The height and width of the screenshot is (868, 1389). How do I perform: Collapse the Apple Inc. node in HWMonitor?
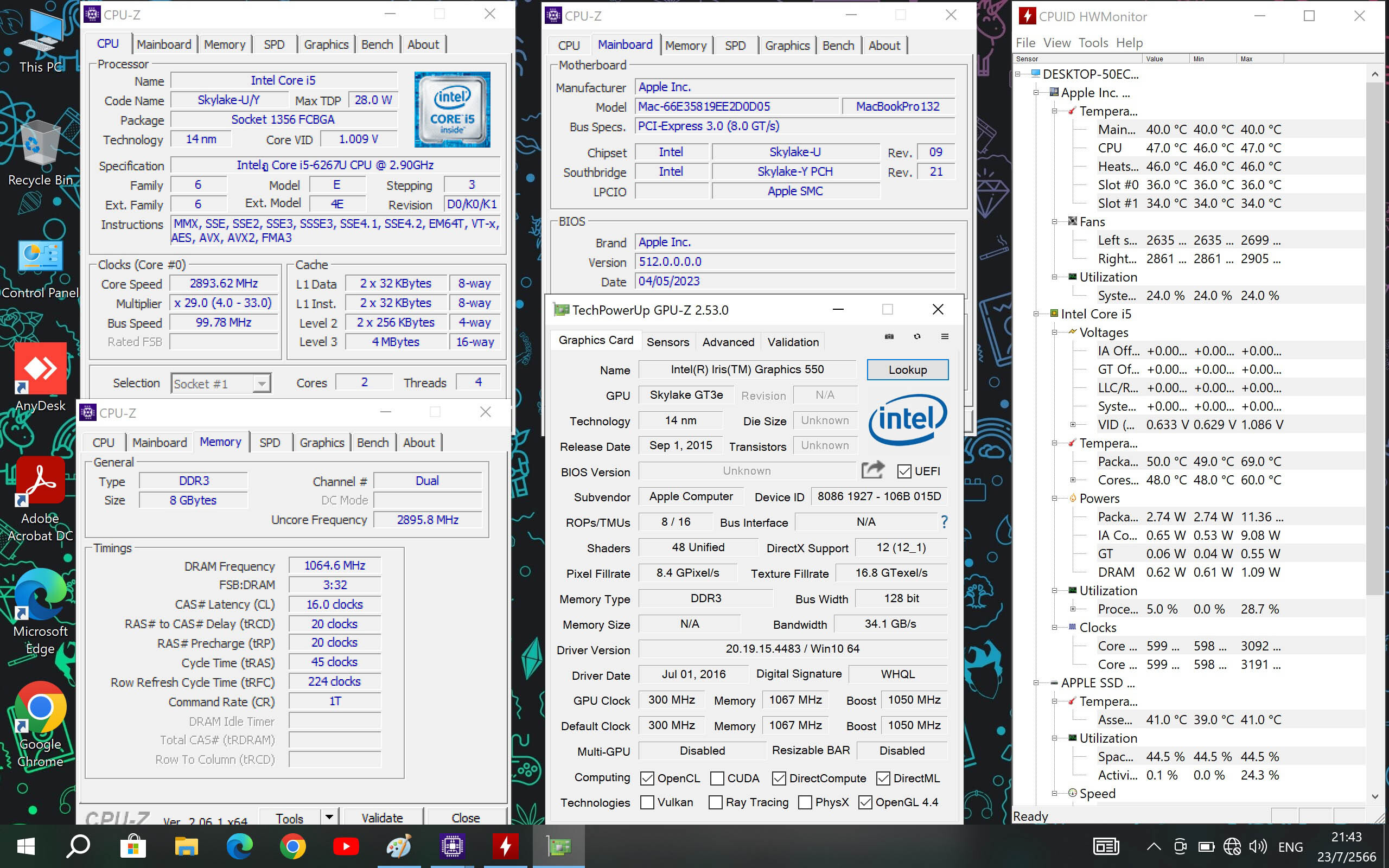coord(1036,92)
